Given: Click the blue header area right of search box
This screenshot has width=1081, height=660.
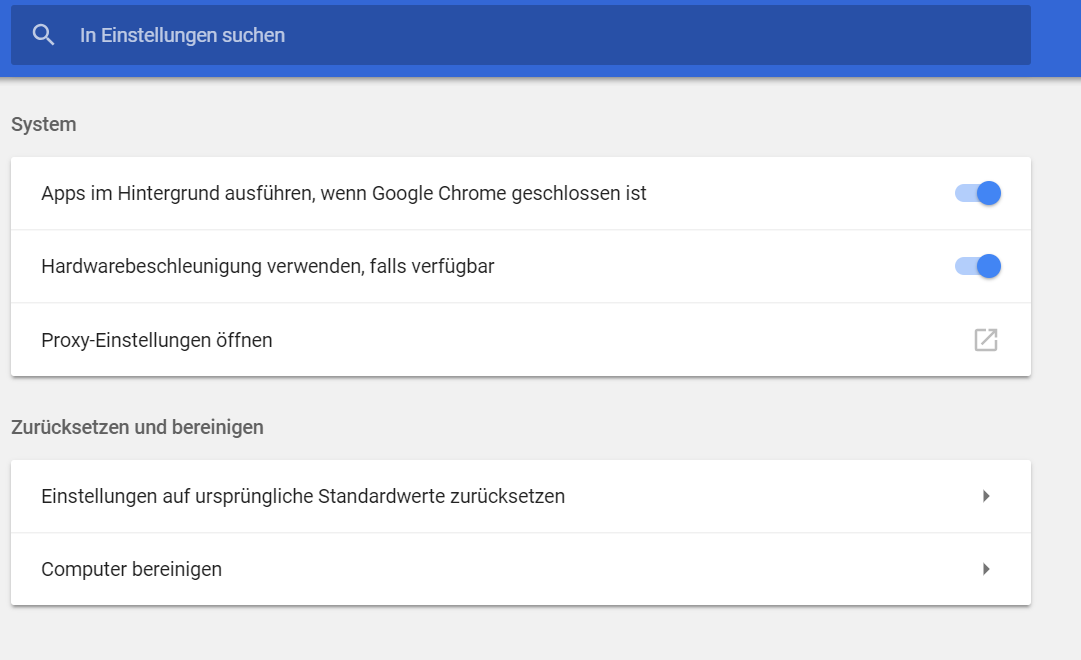Looking at the screenshot, I should tap(1055, 35).
